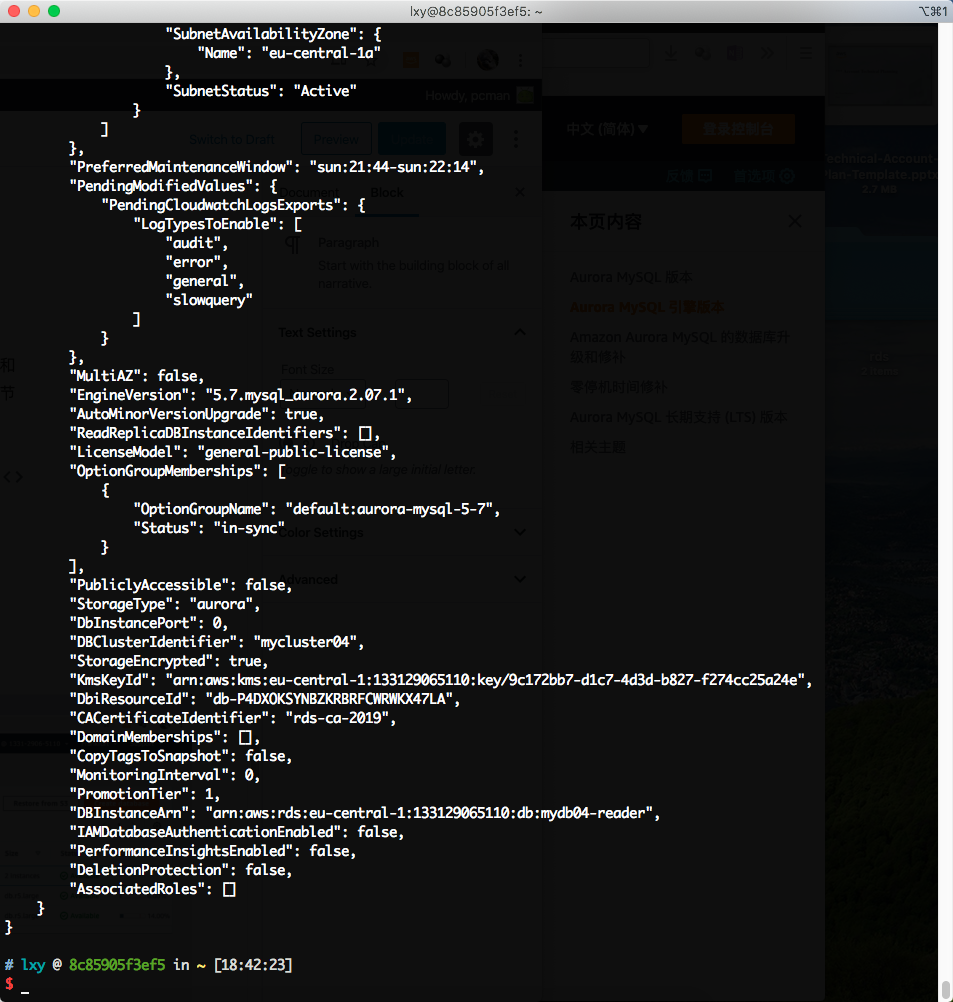Expand the Advanced section

(x=519, y=579)
